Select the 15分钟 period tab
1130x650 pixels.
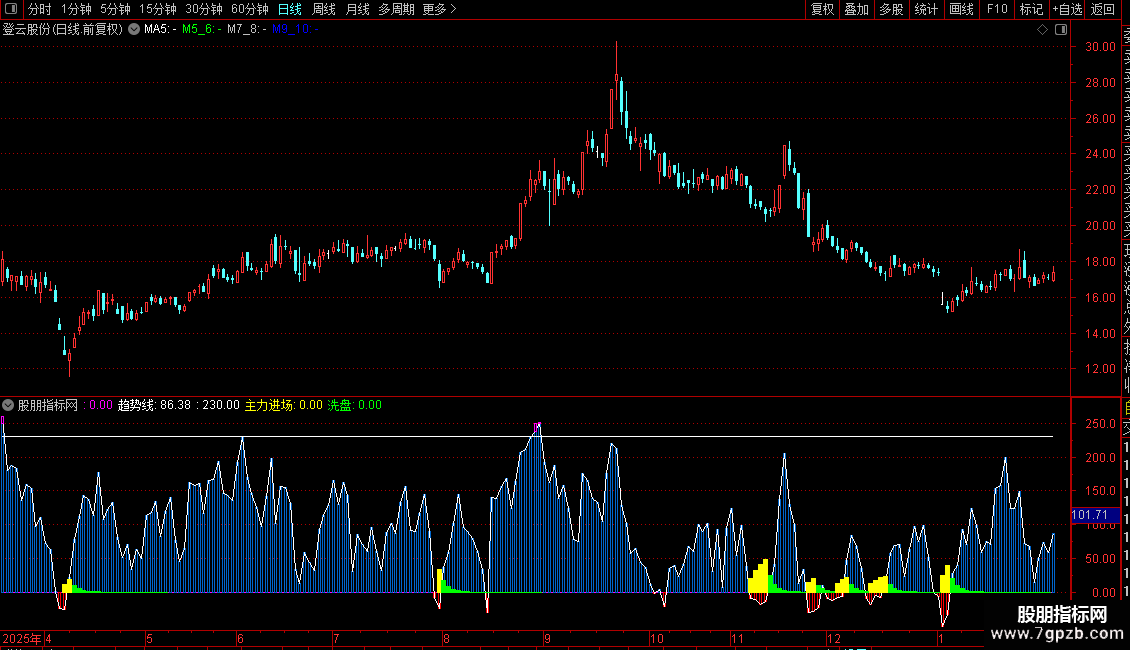click(158, 9)
